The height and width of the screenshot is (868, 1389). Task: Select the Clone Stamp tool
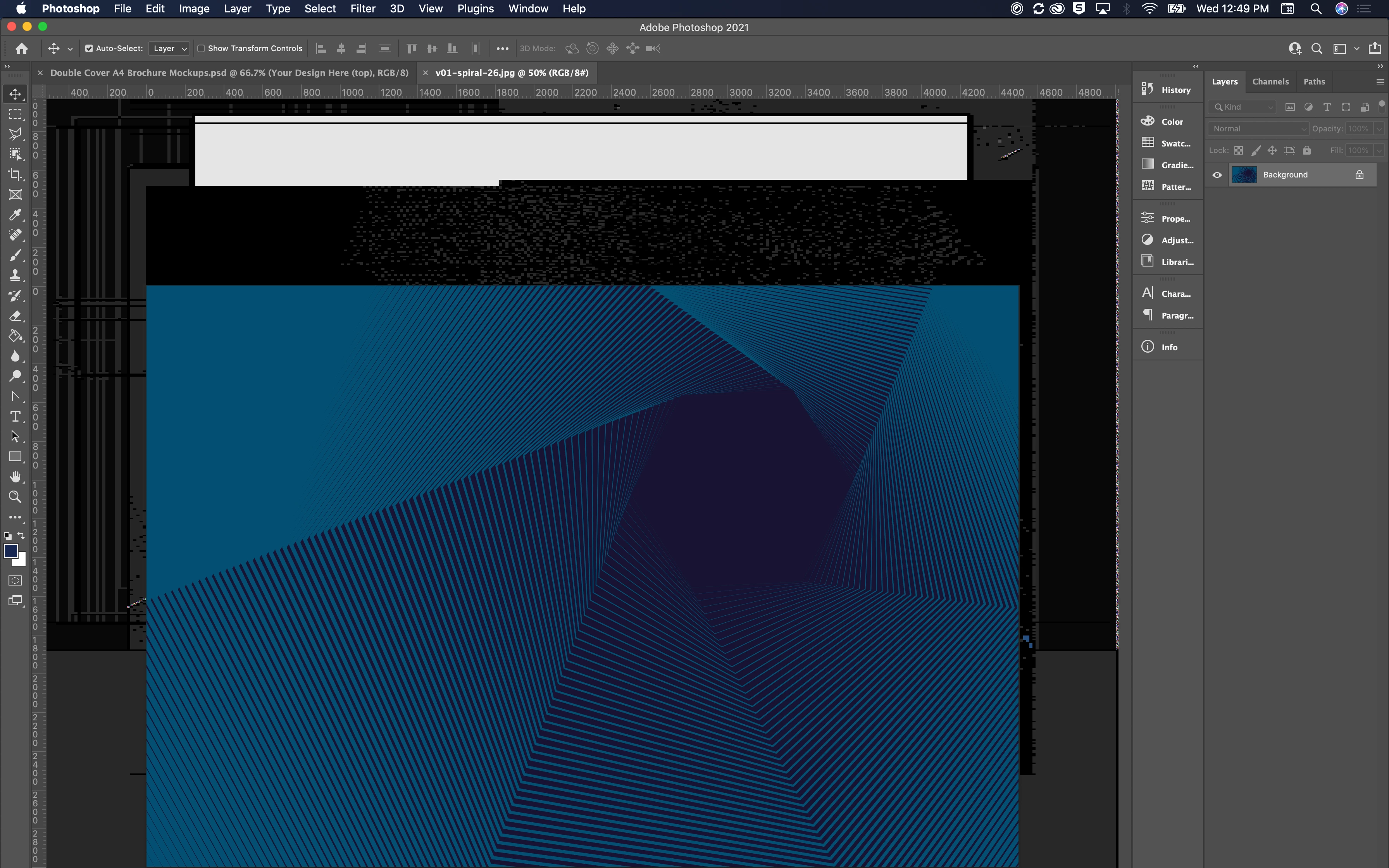pyautogui.click(x=16, y=276)
